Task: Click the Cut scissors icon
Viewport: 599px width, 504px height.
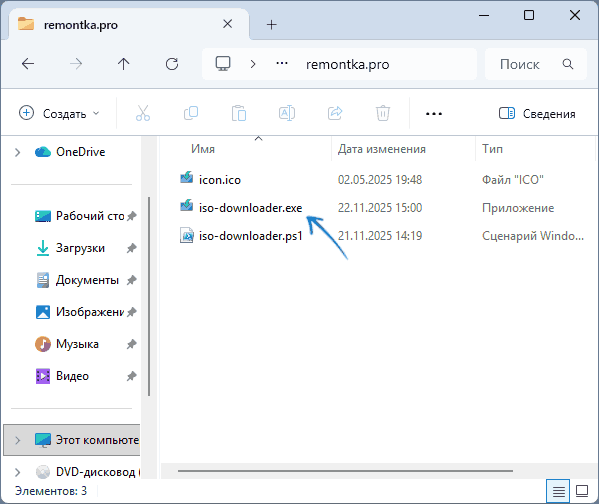Action: 143,113
